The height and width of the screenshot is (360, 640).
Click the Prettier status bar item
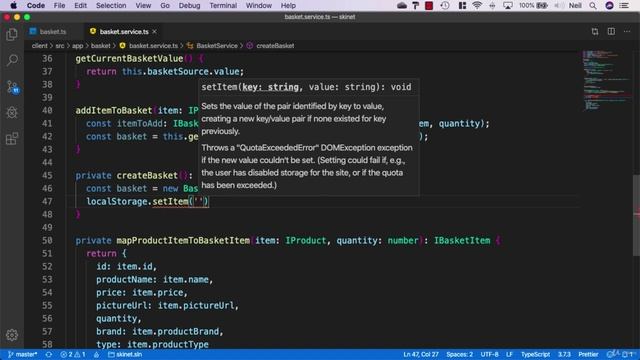588,354
